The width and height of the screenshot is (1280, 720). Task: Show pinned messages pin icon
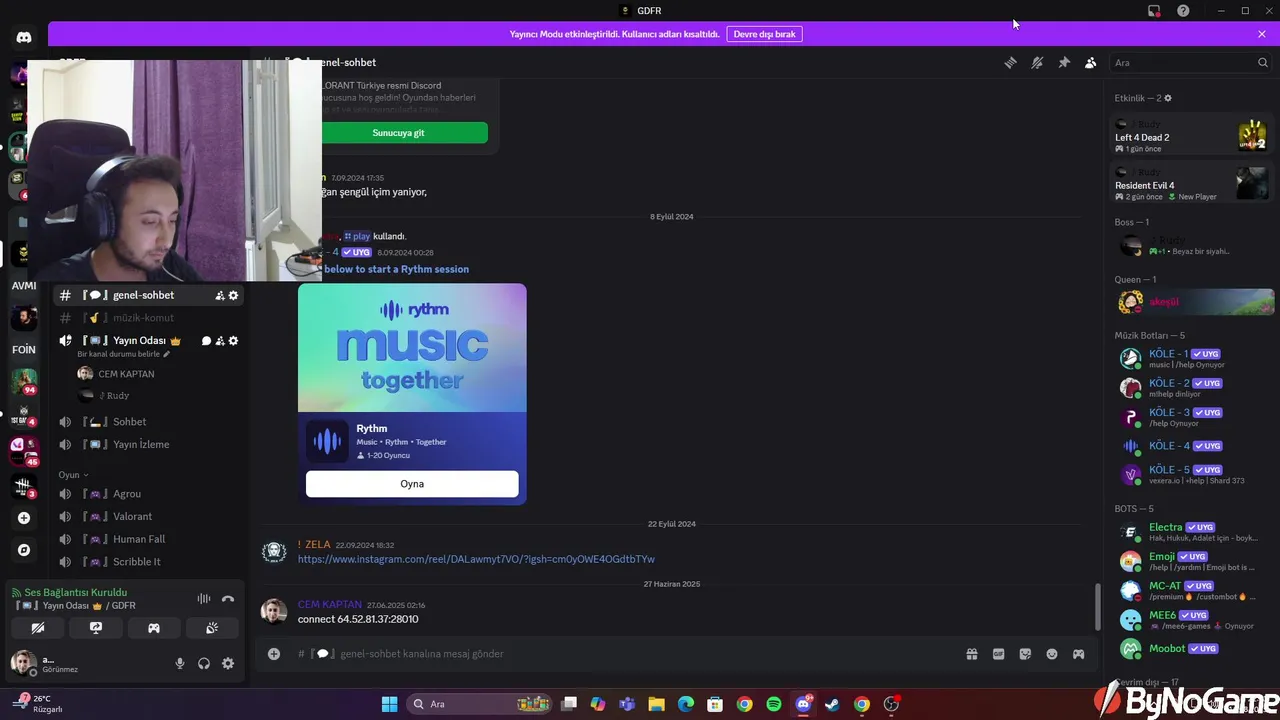pos(1064,62)
